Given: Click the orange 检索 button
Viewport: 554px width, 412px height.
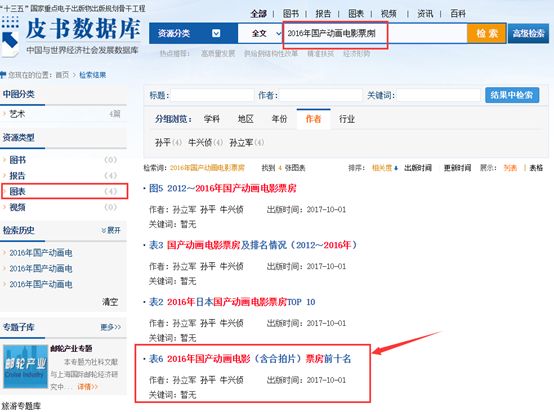Looking at the screenshot, I should 487,33.
